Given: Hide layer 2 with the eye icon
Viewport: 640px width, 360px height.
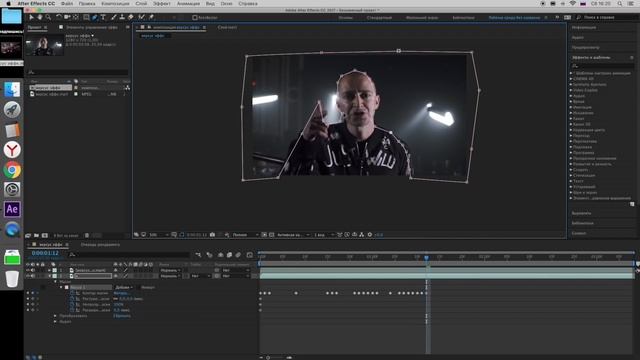Looking at the screenshot, I should pyautogui.click(x=28, y=276).
